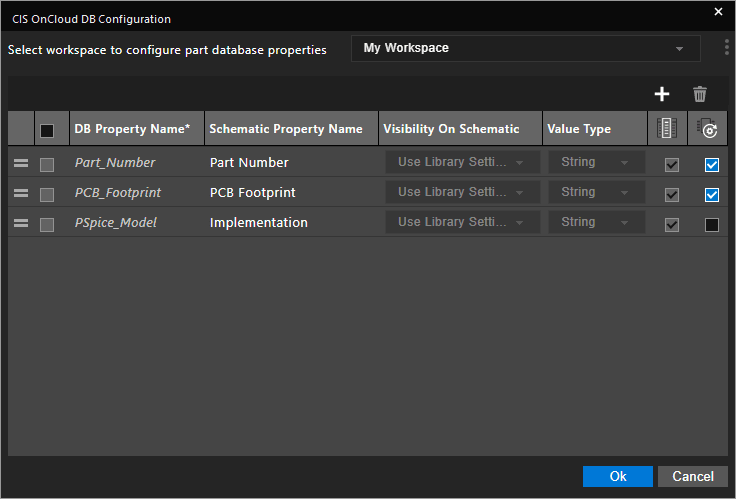This screenshot has width=736, height=499.
Task: Close the CIS OnCloud DB Configuration dialog
Action: (x=718, y=12)
